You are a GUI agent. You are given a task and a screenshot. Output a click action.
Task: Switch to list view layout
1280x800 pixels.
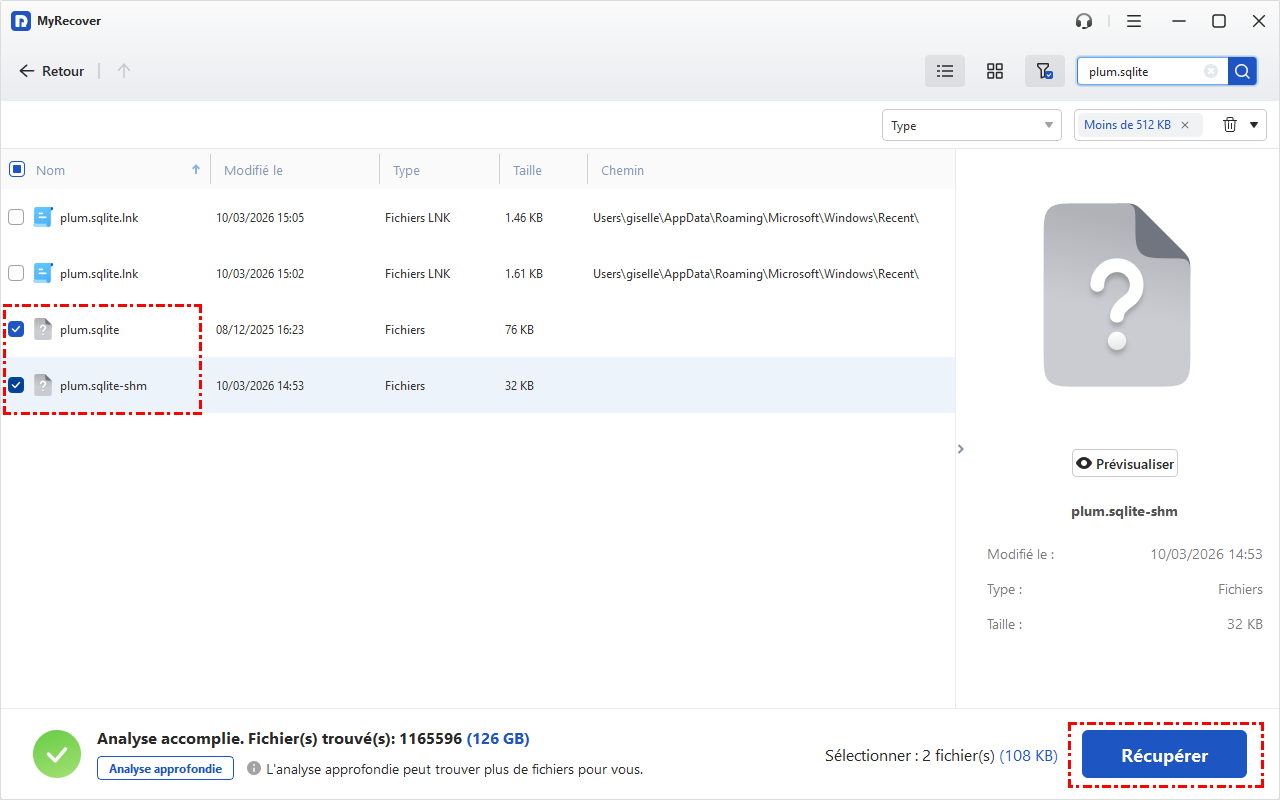tap(944, 71)
